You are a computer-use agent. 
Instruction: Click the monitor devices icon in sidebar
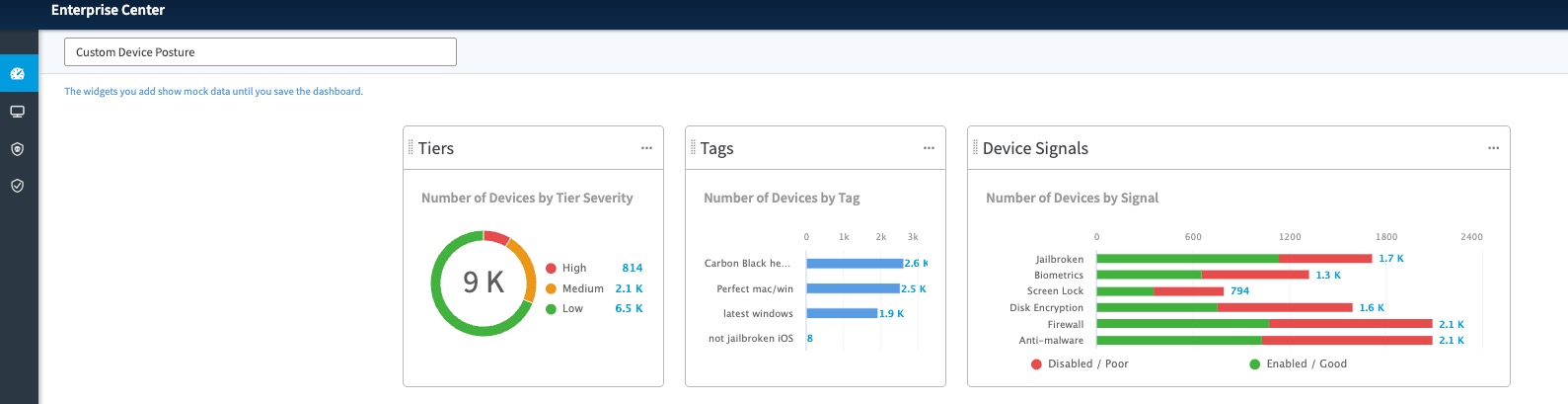(x=18, y=112)
